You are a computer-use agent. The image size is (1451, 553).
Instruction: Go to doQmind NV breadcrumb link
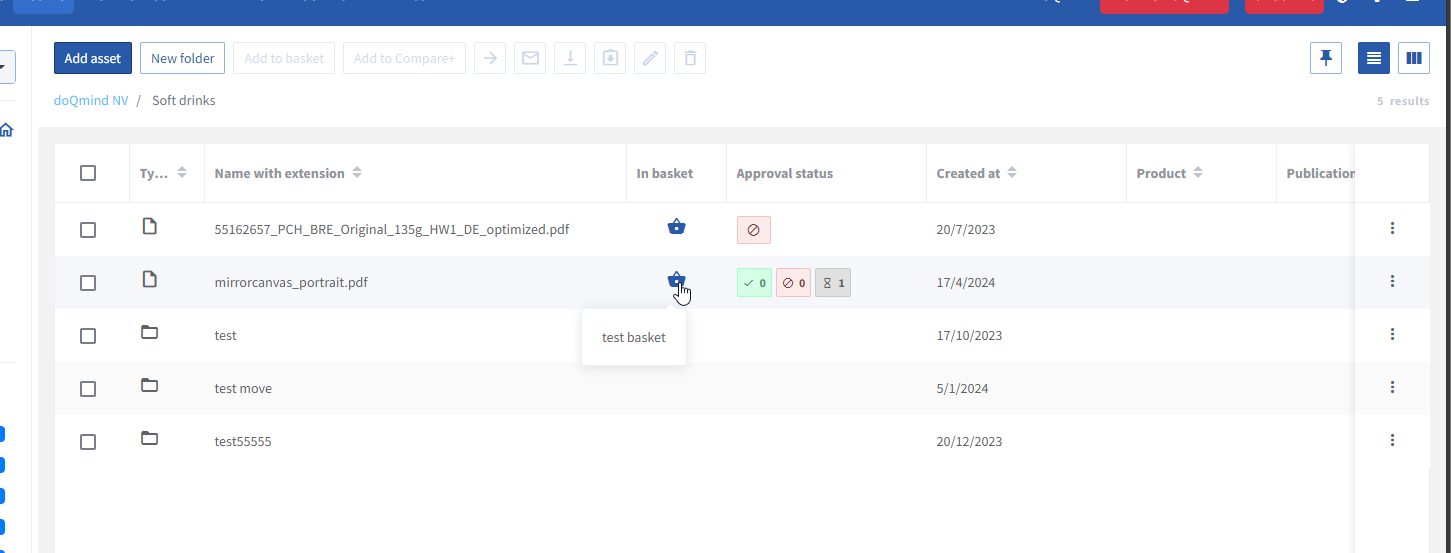[x=91, y=101]
